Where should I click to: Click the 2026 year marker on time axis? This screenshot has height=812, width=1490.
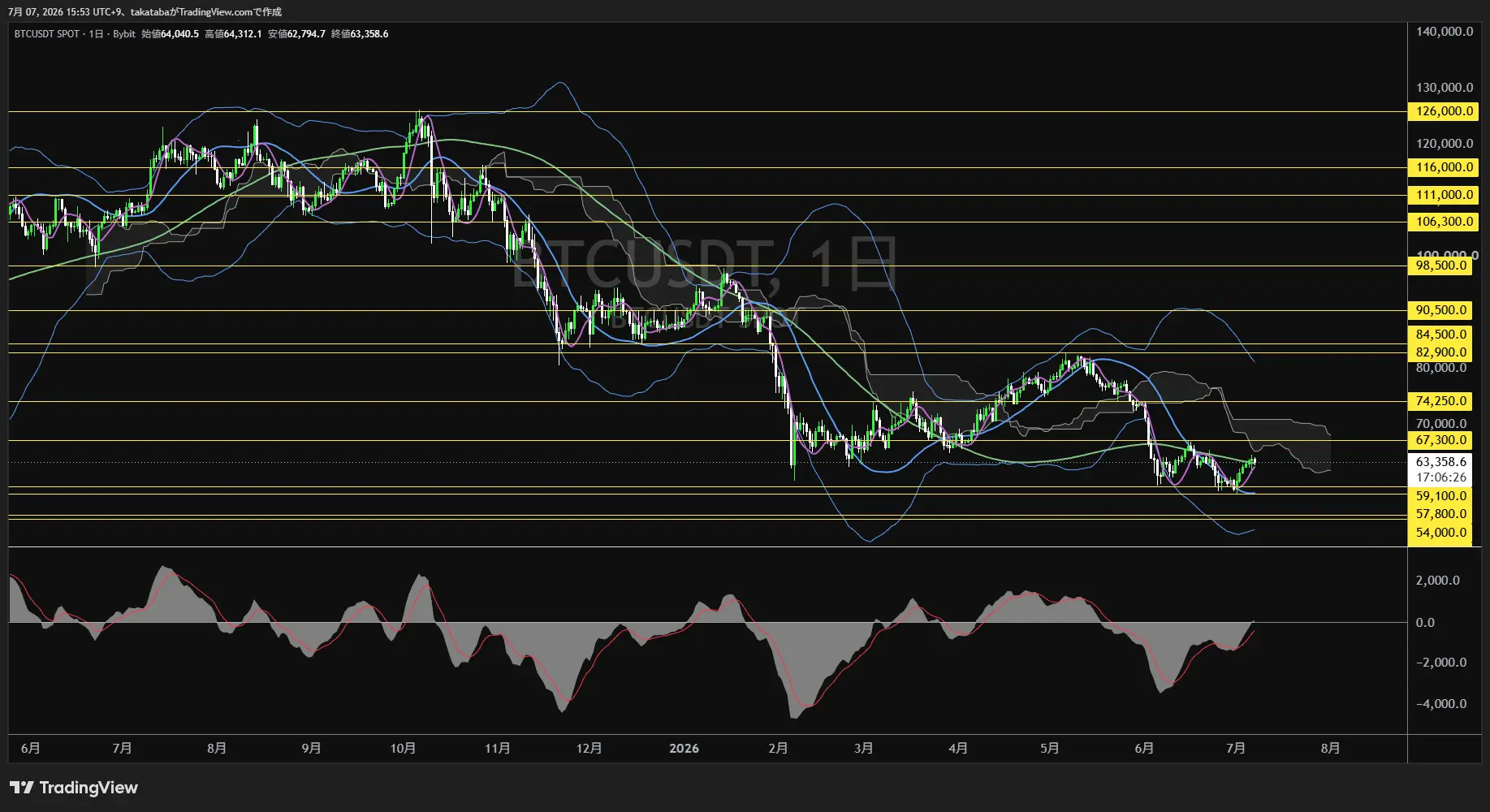(684, 749)
